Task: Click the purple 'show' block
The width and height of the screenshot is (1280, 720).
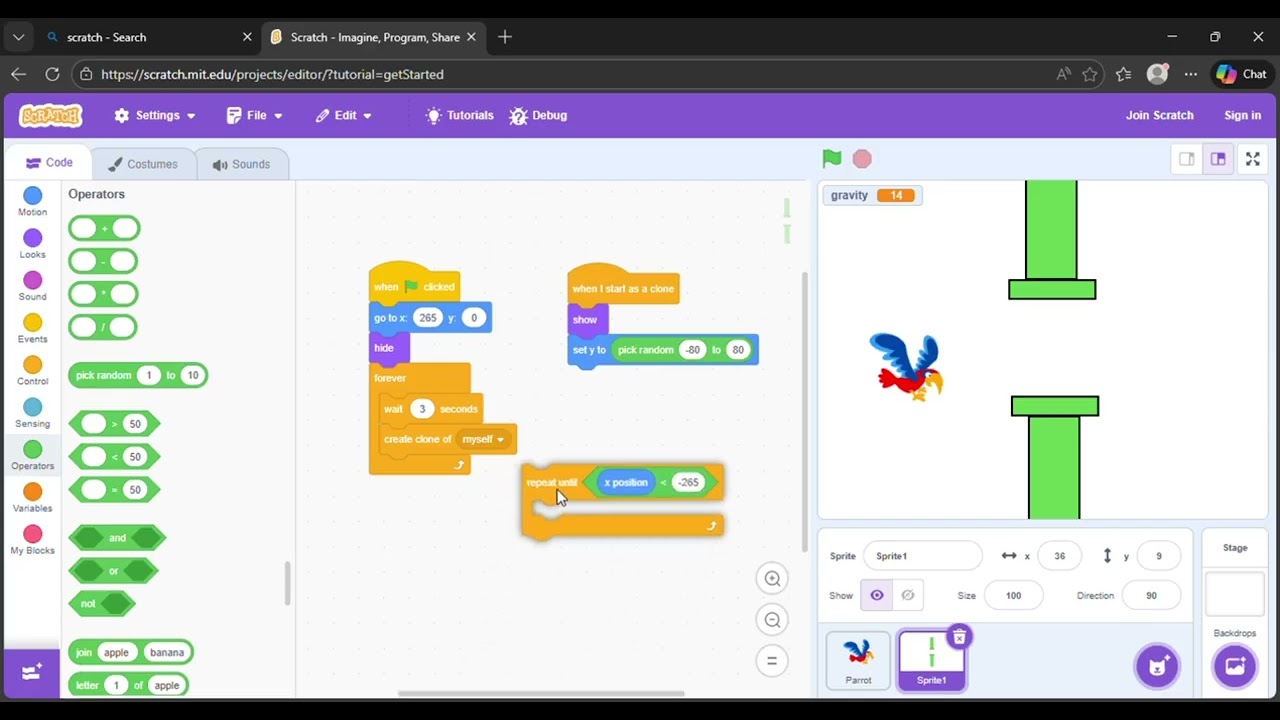Action: tap(585, 320)
